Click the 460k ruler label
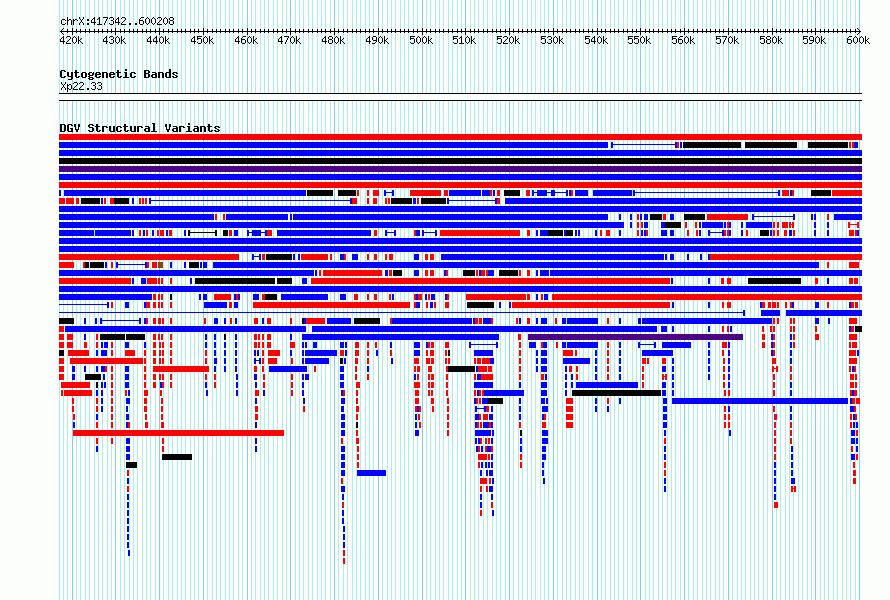Image resolution: width=890 pixels, height=600 pixels. (x=246, y=40)
